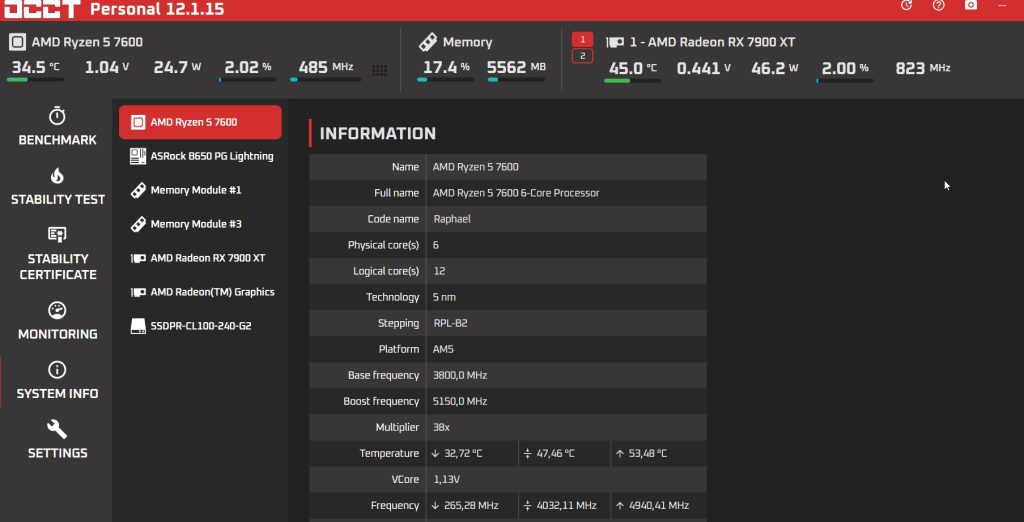Viewport: 1024px width, 522px height.
Task: Click the BENCHMARK label
Action: 57,140
